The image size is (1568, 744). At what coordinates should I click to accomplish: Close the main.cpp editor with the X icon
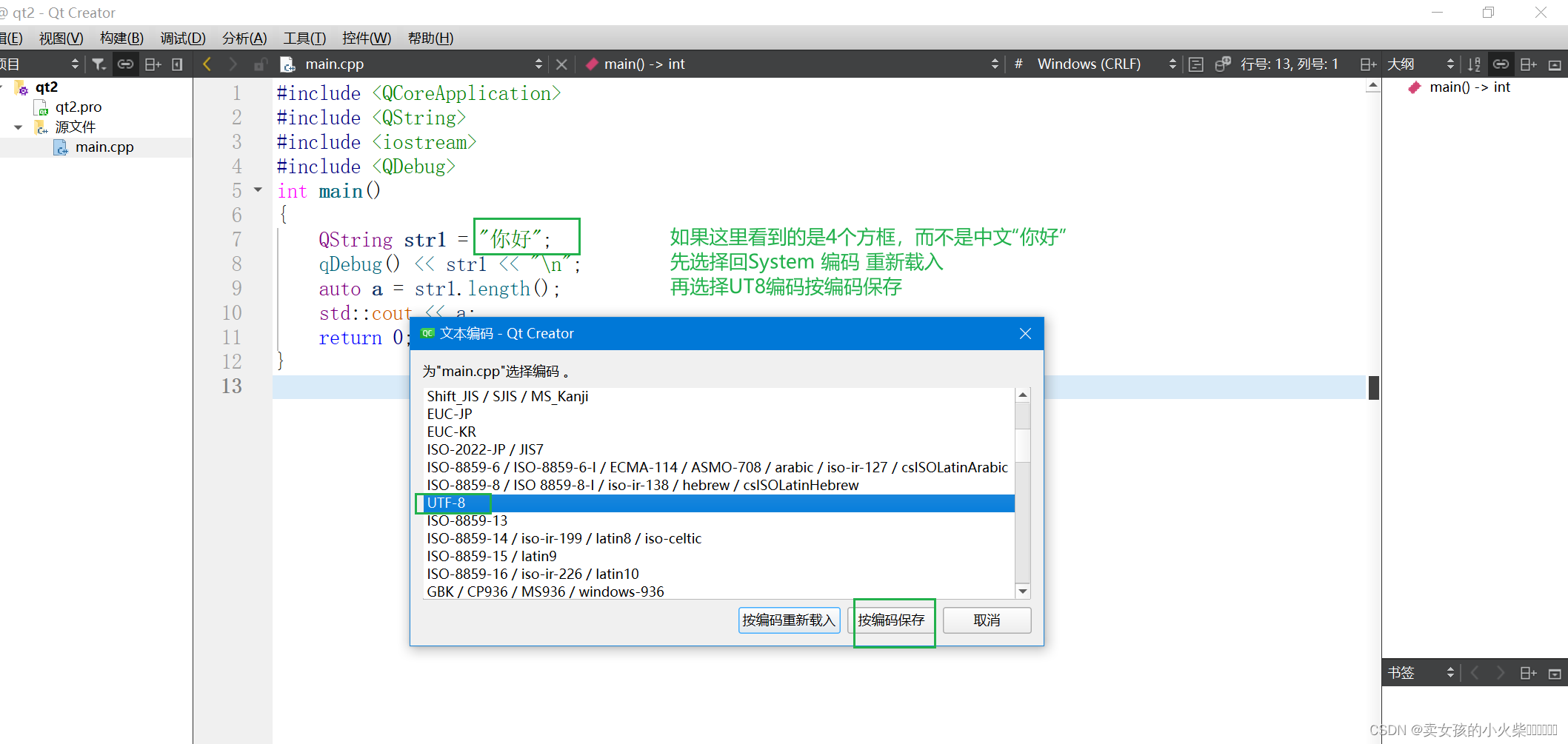[x=561, y=64]
